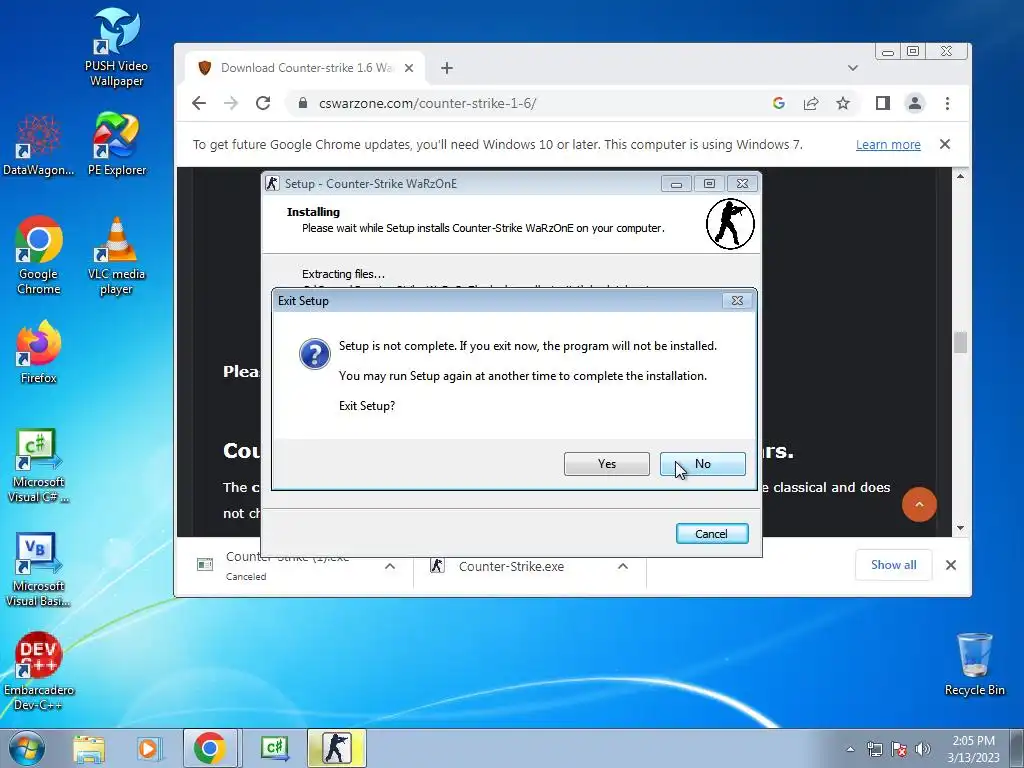The height and width of the screenshot is (768, 1024).
Task: Click Show all downloads
Action: coord(893,565)
